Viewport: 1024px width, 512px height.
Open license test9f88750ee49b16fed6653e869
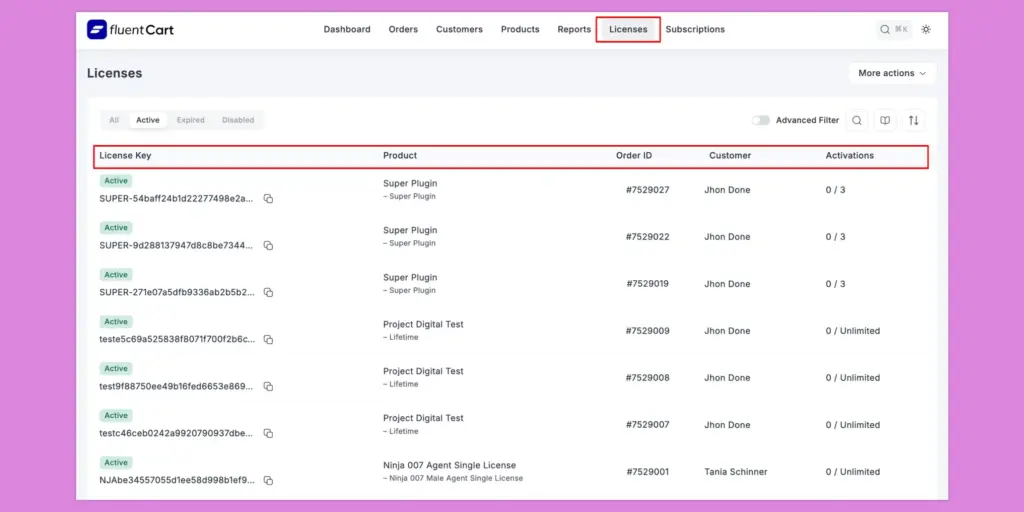[176, 387]
